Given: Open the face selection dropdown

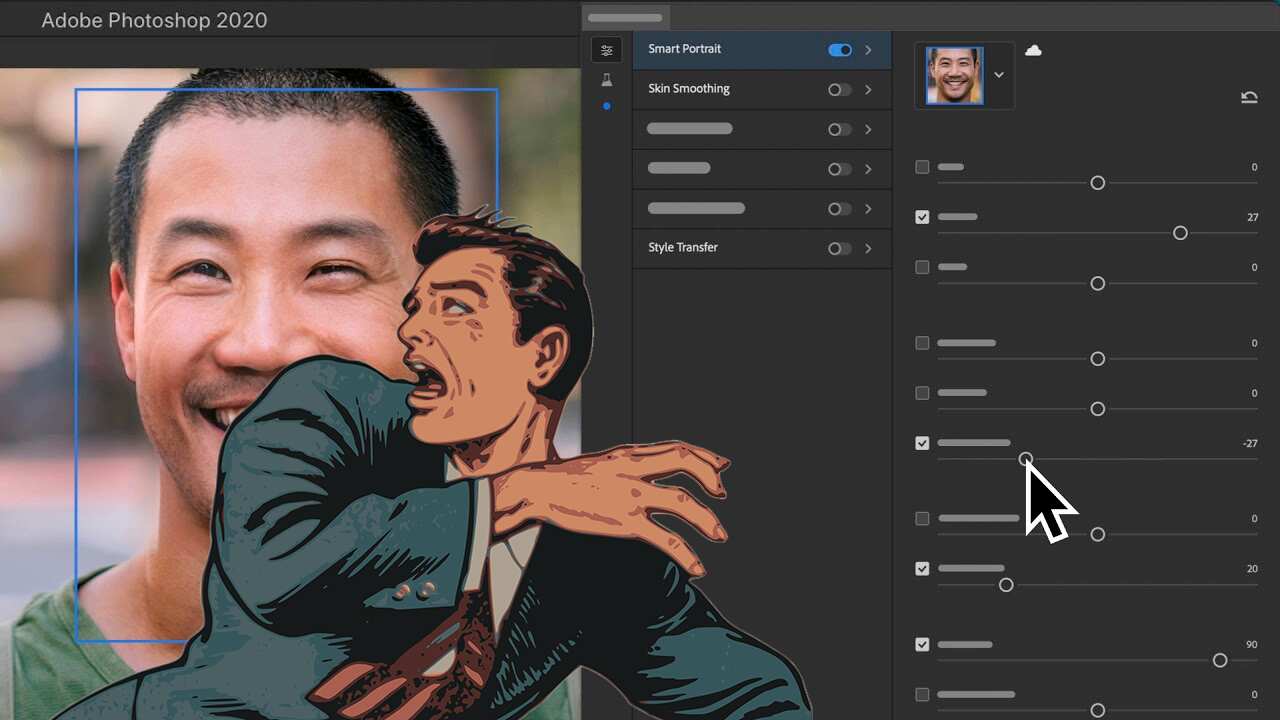Looking at the screenshot, I should click(998, 74).
